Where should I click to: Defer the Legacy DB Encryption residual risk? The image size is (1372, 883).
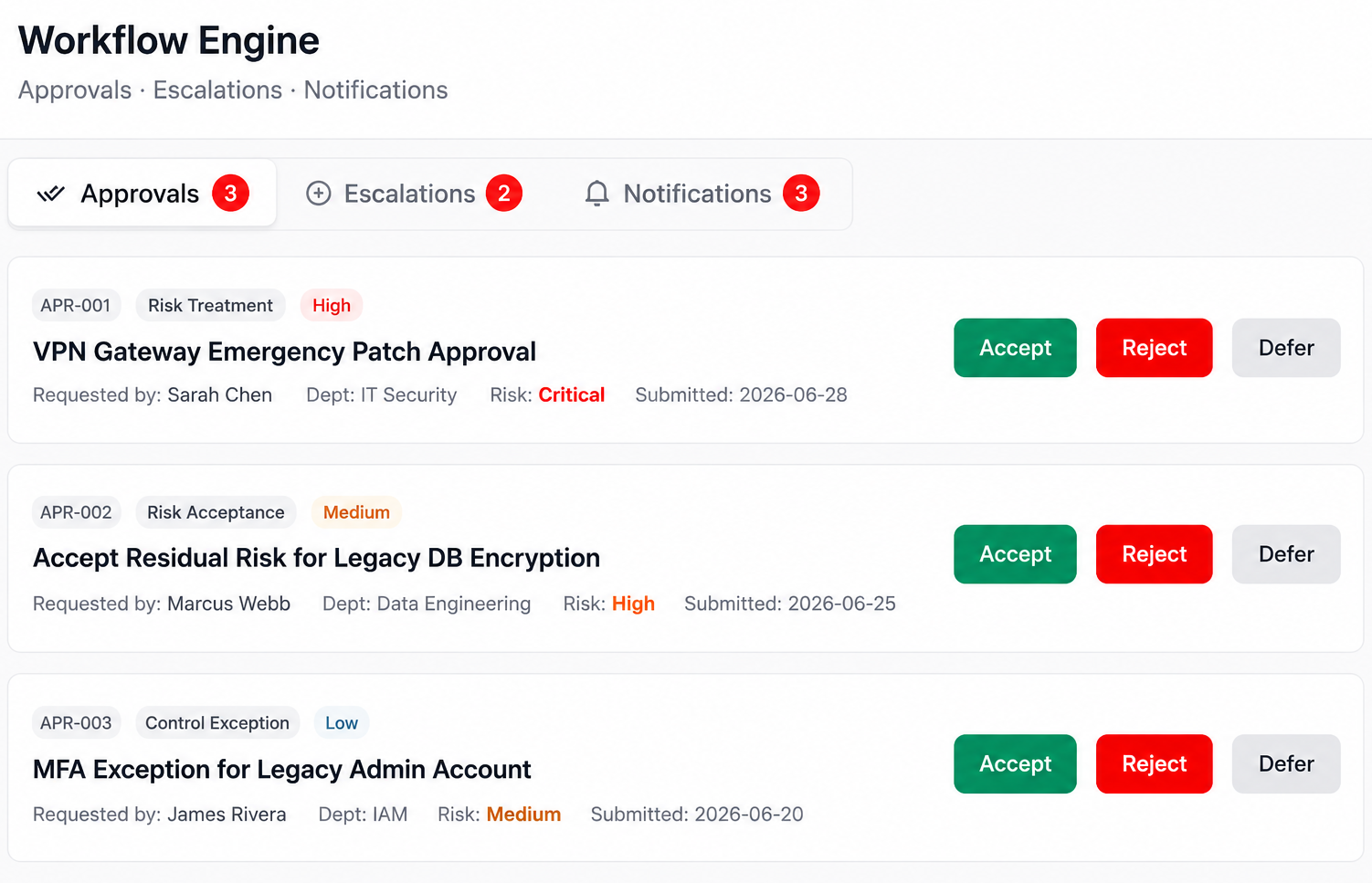[x=1286, y=554]
